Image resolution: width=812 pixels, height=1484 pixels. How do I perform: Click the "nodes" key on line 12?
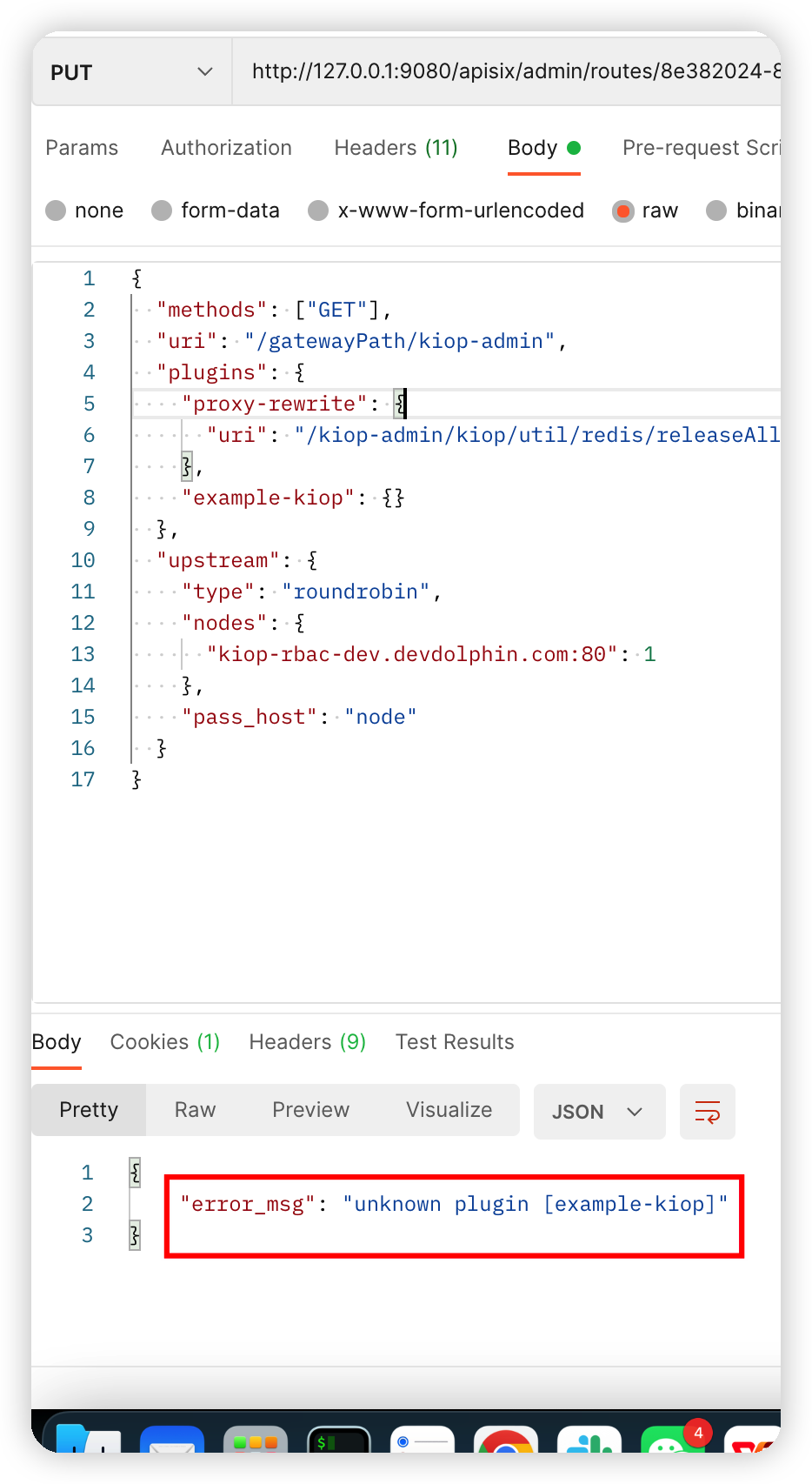coord(224,623)
